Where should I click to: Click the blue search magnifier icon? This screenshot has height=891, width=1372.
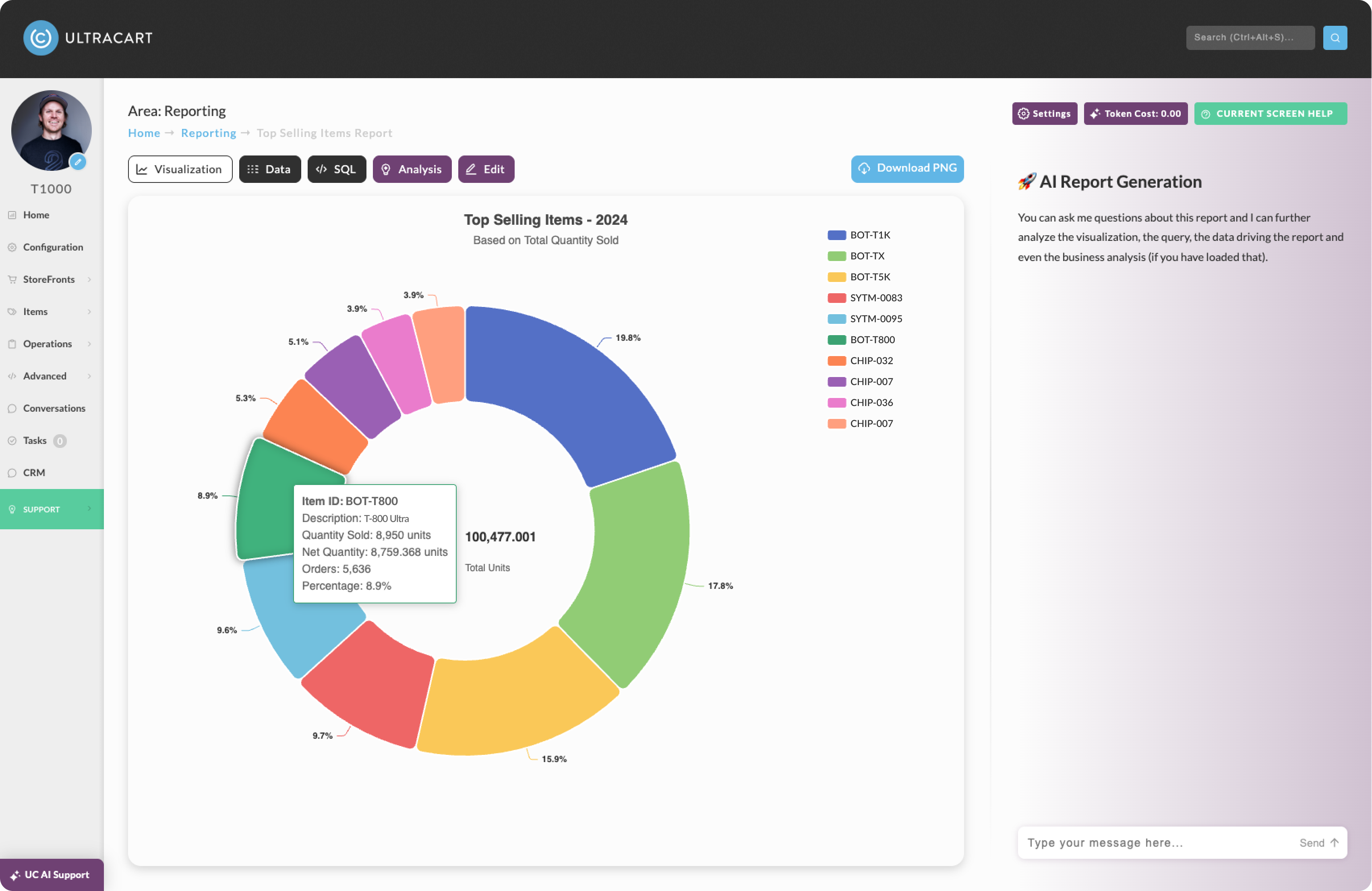(x=1335, y=37)
